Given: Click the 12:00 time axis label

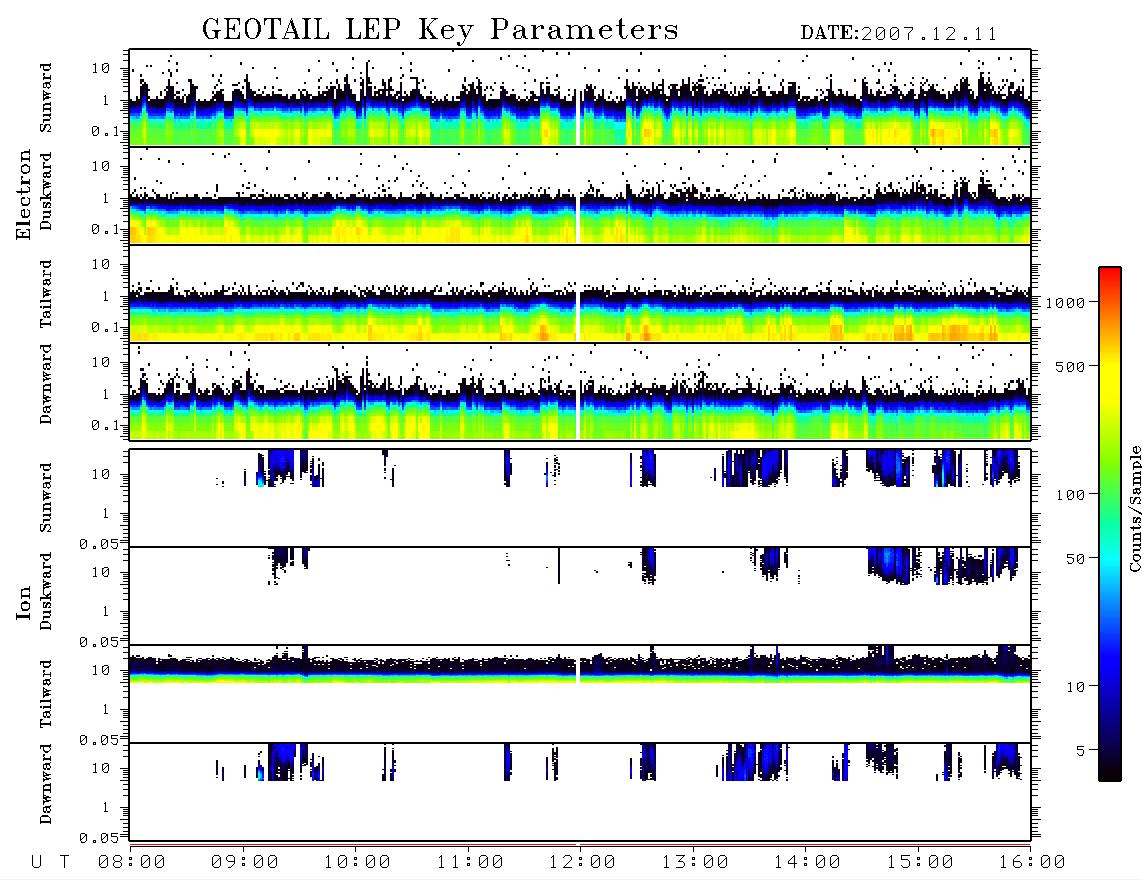Looking at the screenshot, I should tap(582, 862).
